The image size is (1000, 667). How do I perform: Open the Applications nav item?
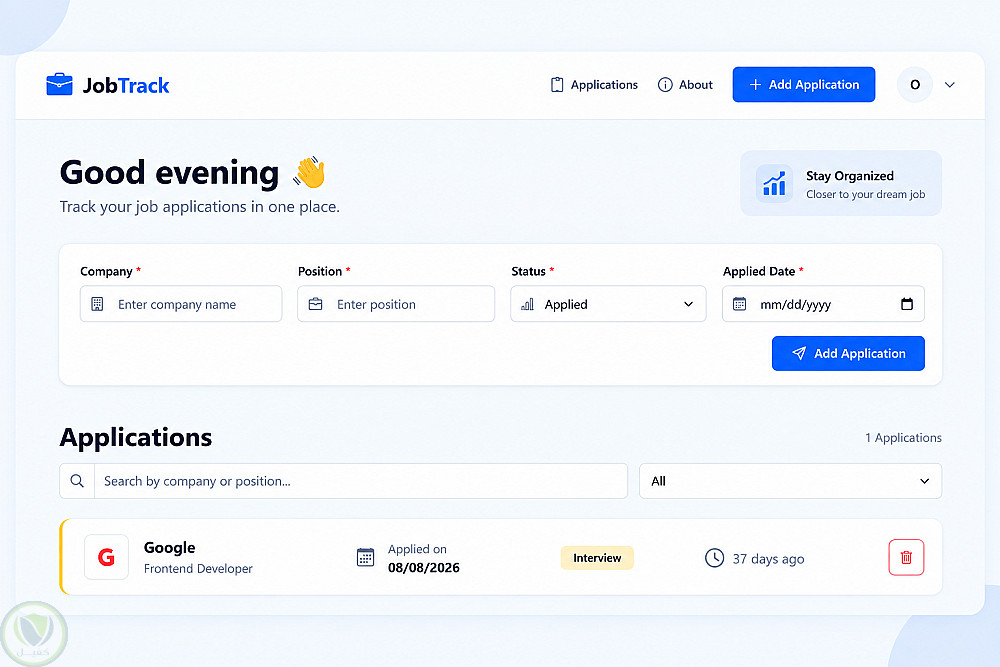[594, 85]
